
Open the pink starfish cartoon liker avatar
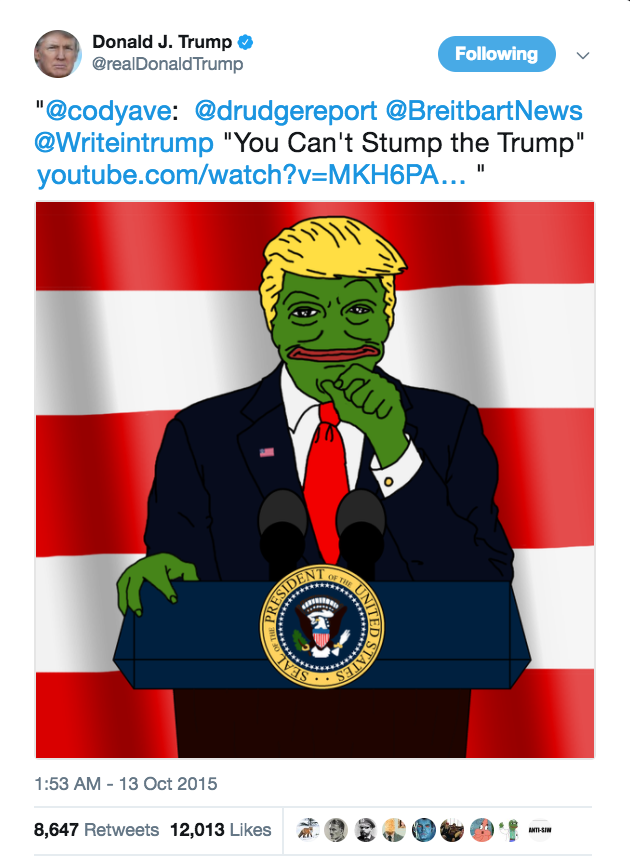[x=481, y=830]
